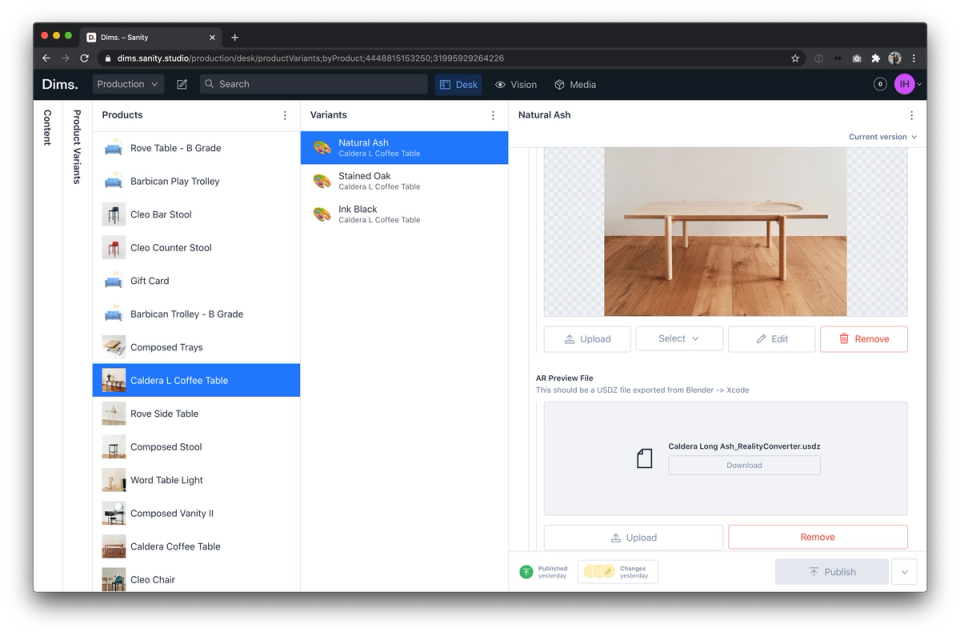Viewport: 960px width, 636px height.
Task: Select Gift Card in products list
Action: (196, 281)
